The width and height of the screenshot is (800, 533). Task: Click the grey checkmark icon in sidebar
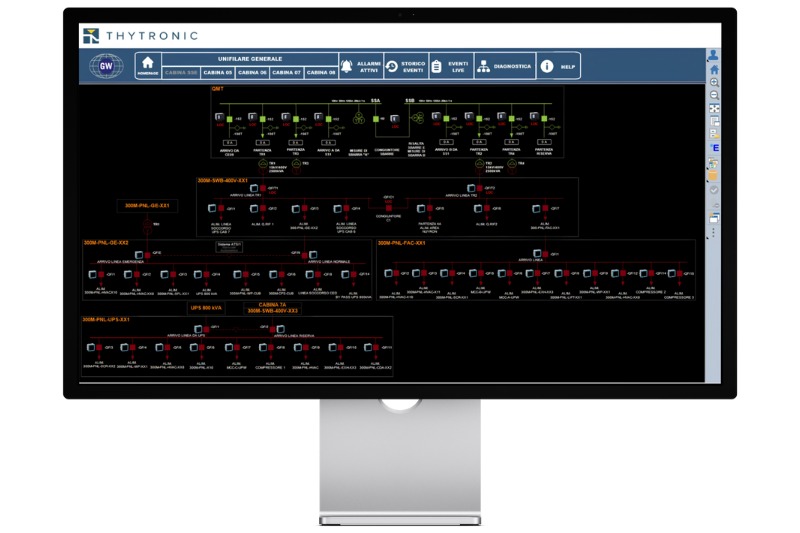714,190
